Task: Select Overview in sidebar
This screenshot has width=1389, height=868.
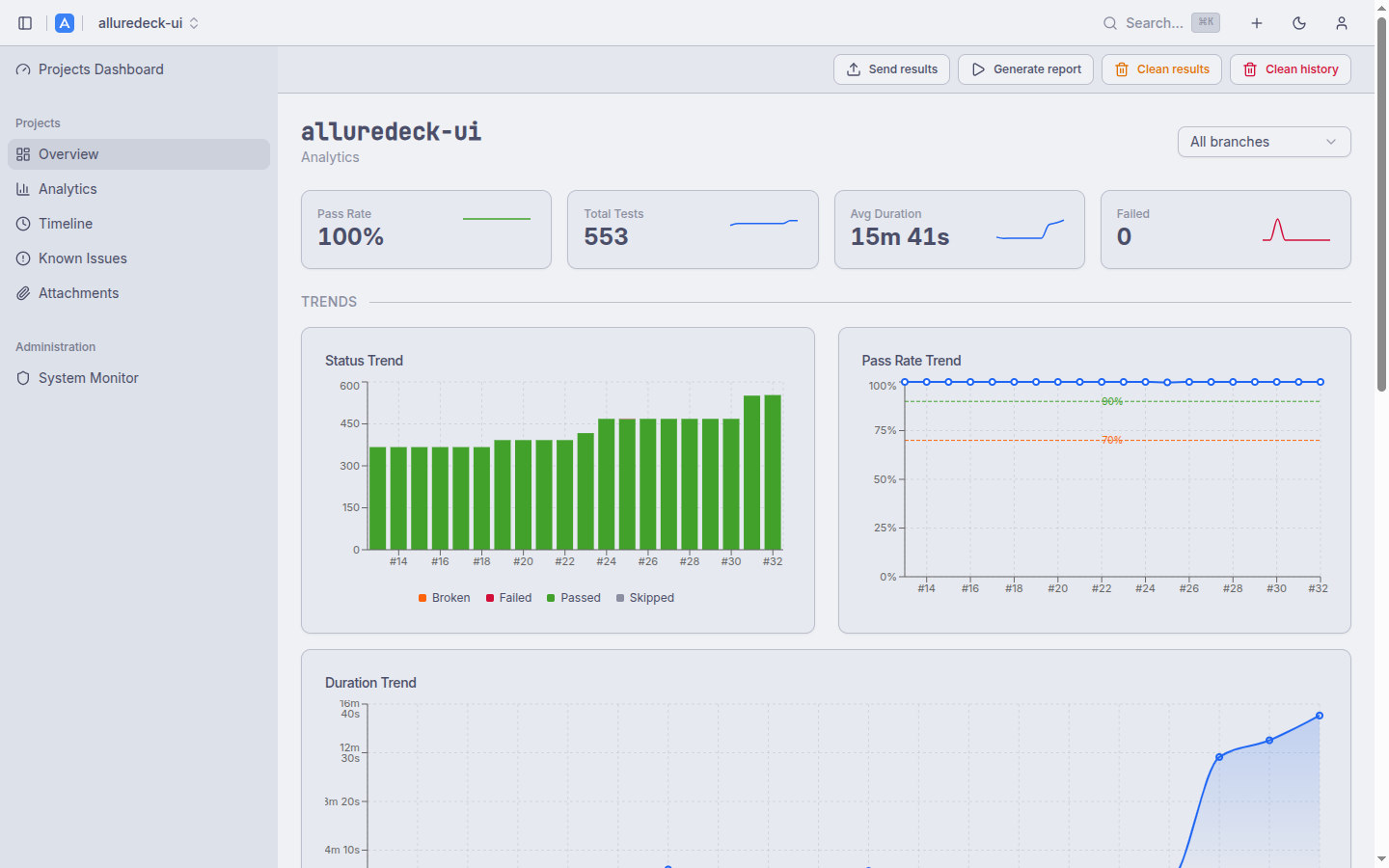Action: [x=139, y=154]
